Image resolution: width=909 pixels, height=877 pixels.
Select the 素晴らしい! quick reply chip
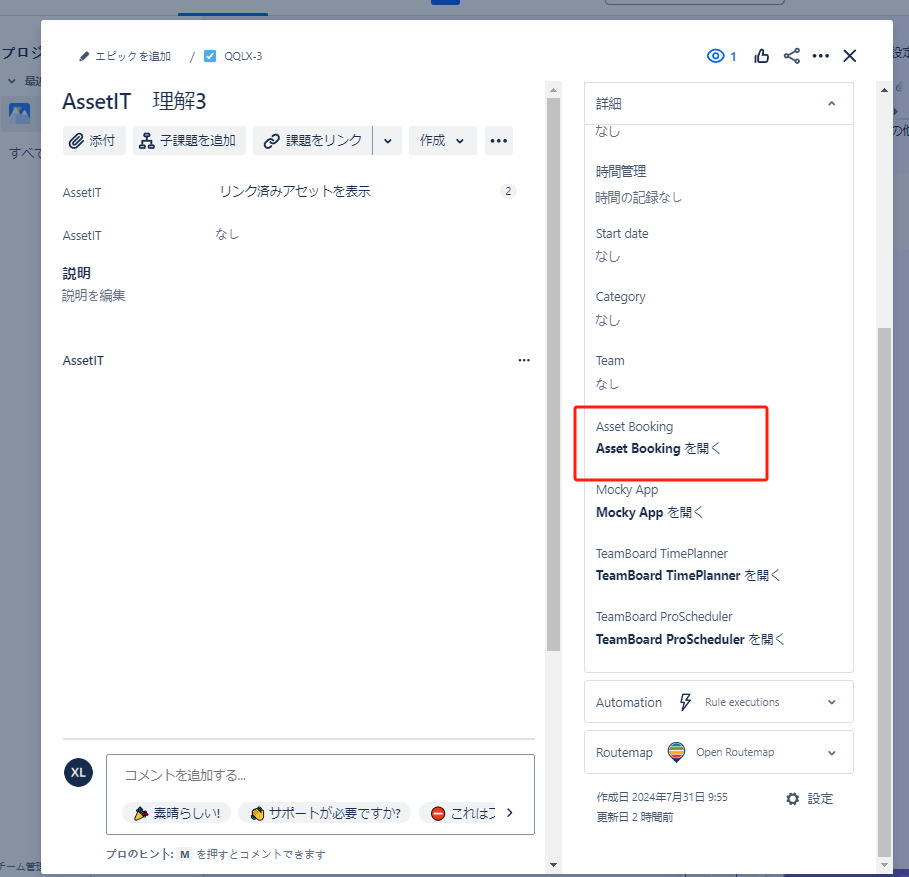point(177,813)
